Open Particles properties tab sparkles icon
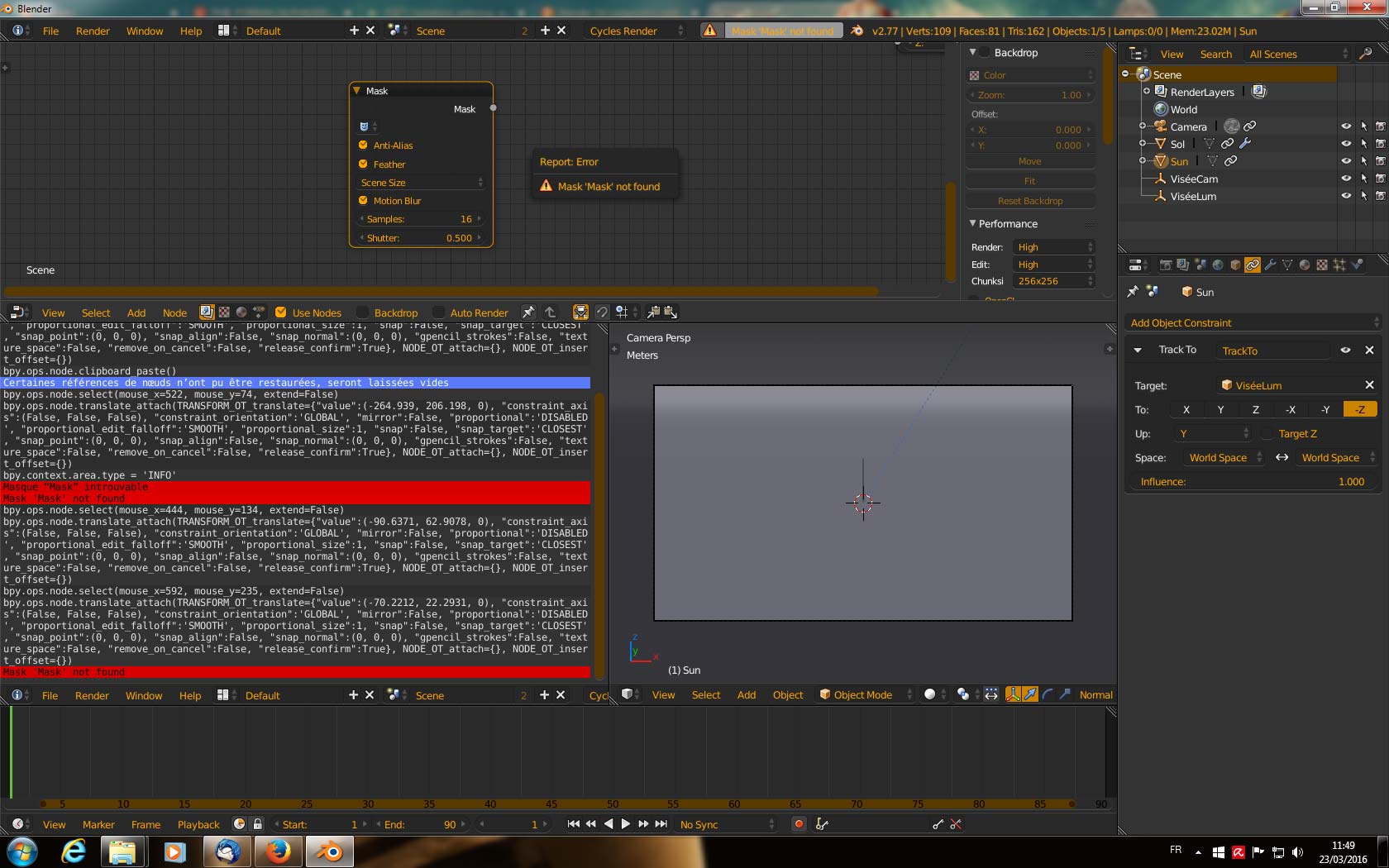Image resolution: width=1389 pixels, height=868 pixels. 1339,265
